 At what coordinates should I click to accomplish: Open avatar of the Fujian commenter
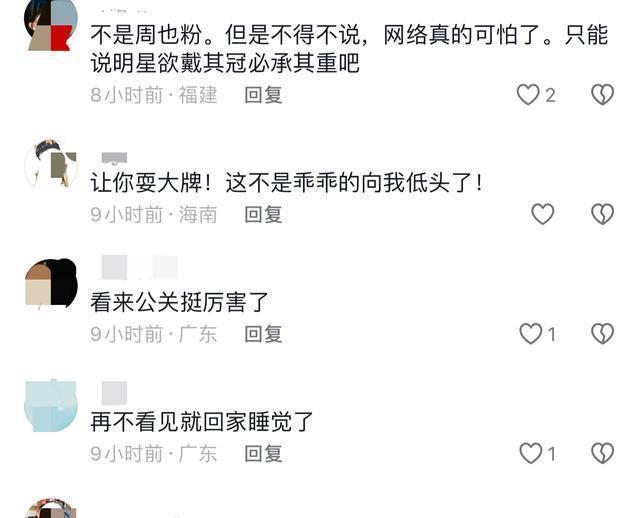click(51, 25)
